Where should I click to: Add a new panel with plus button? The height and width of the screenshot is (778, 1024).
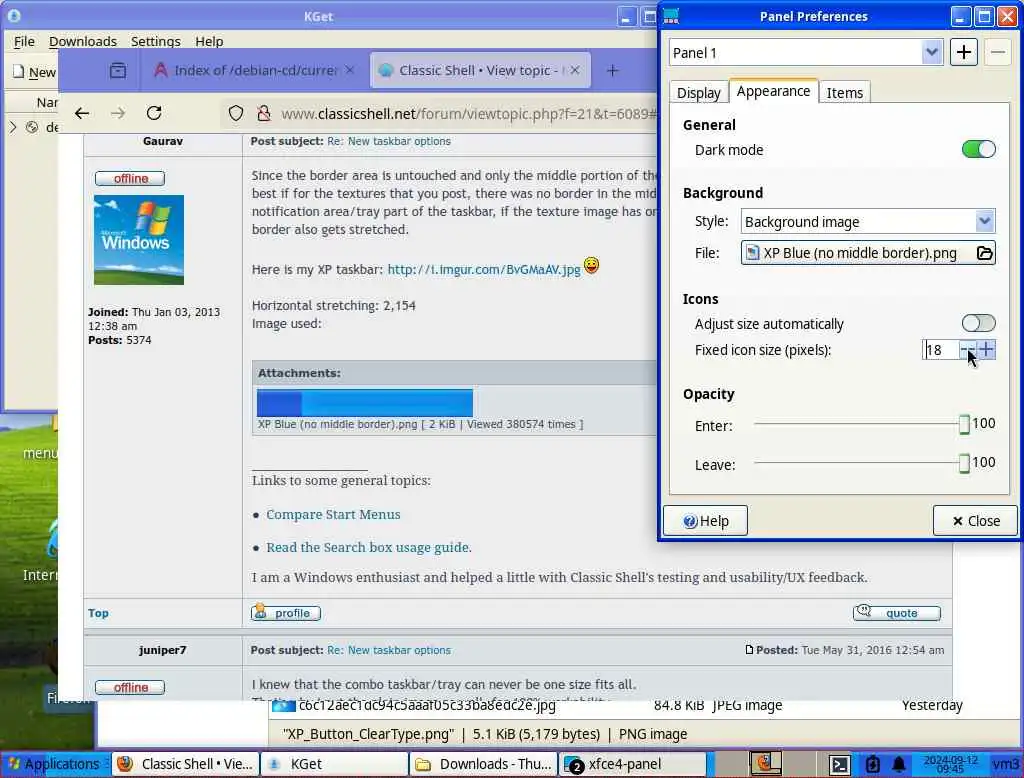(963, 52)
